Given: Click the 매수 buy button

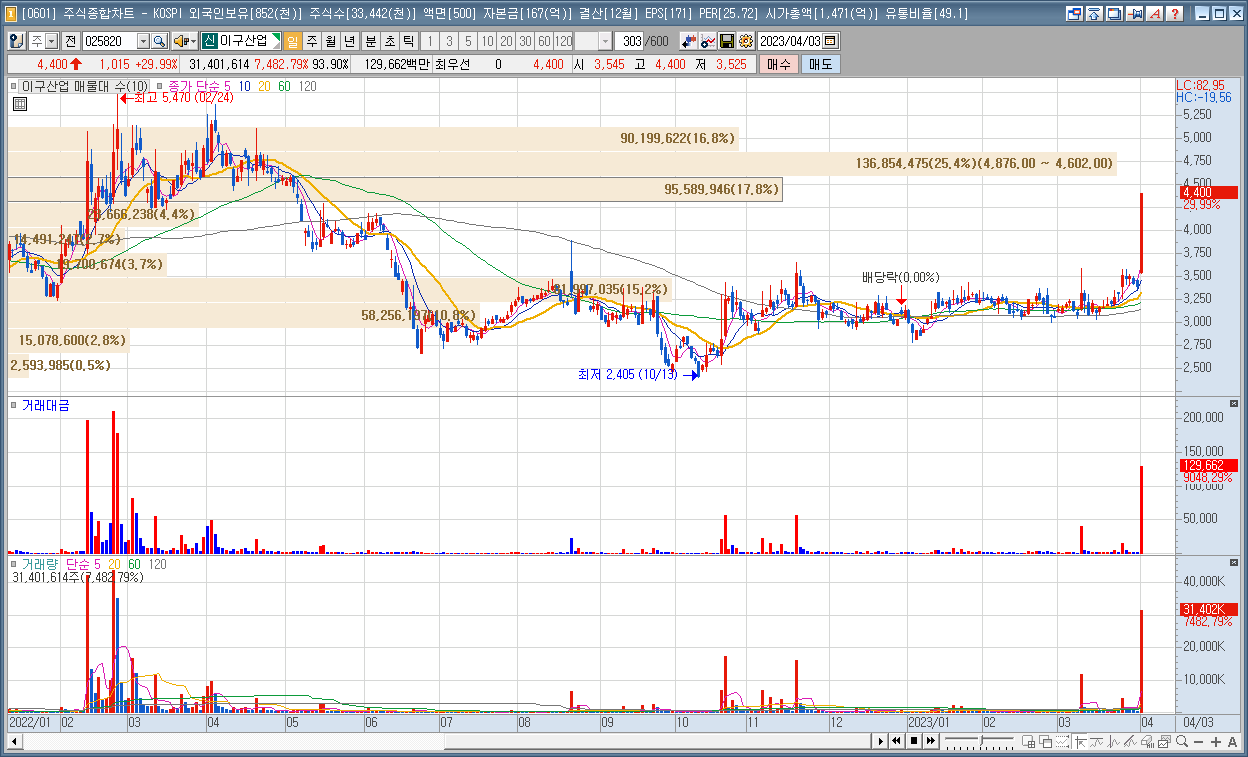Looking at the screenshot, I should pyautogui.click(x=779, y=64).
